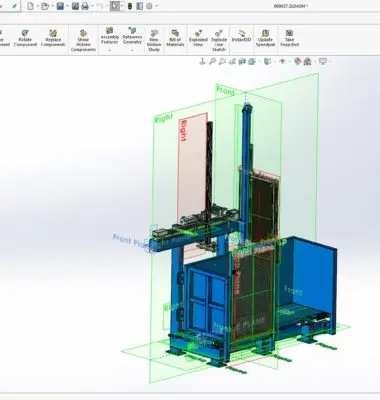The image size is (380, 400).
Task: Click the Select cursor tool
Action: point(115,6)
